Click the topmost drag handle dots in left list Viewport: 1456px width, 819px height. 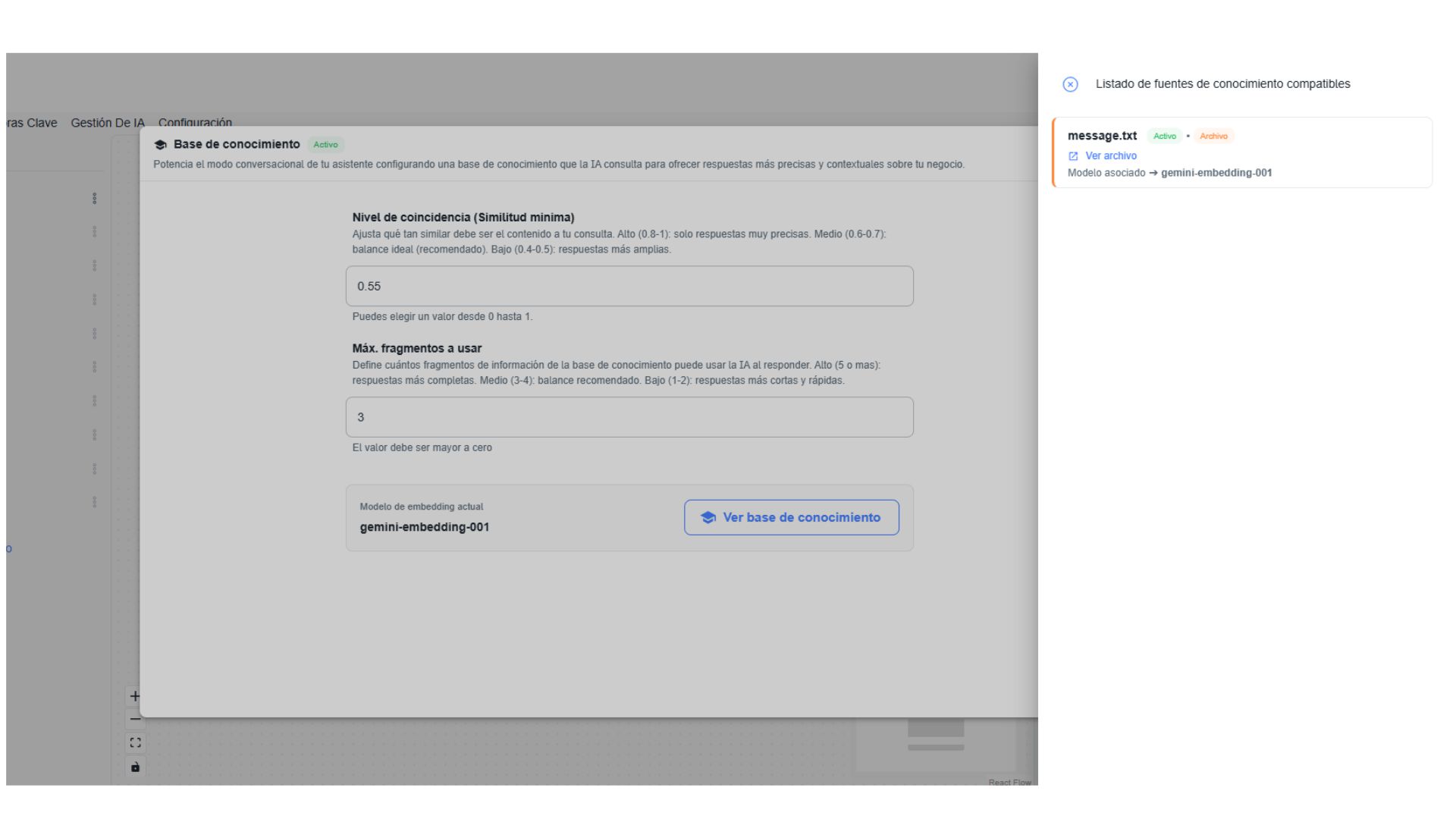[94, 198]
